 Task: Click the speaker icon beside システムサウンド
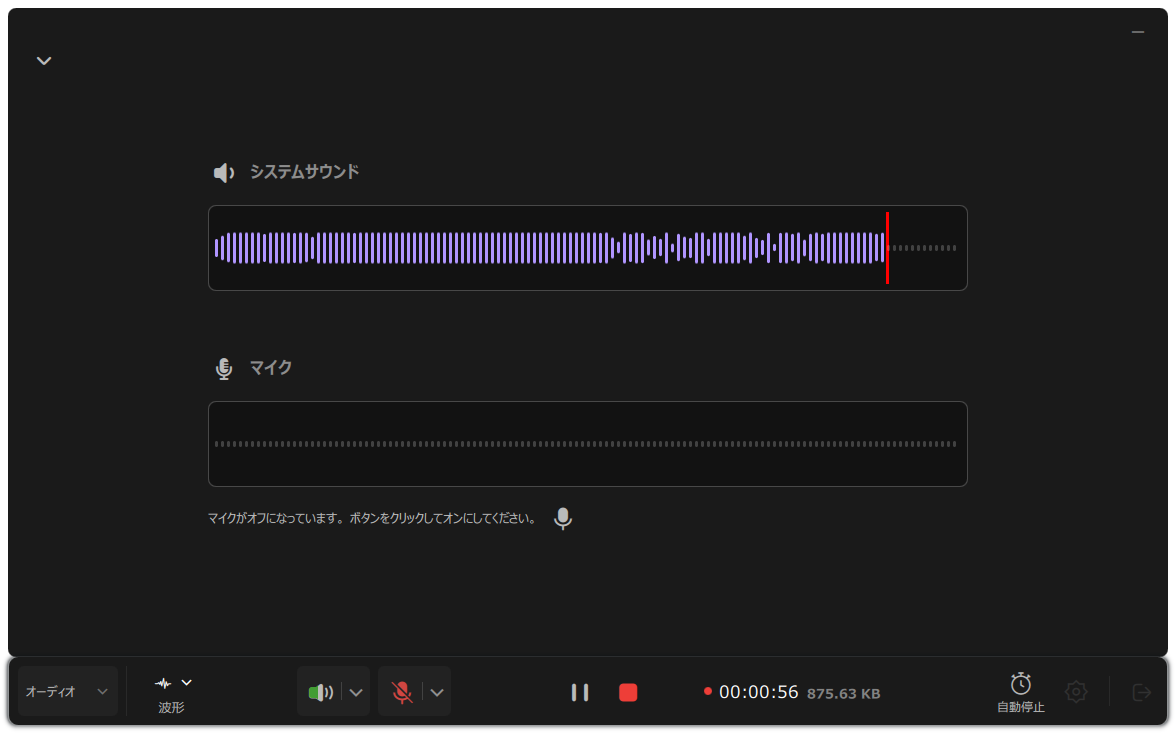224,173
